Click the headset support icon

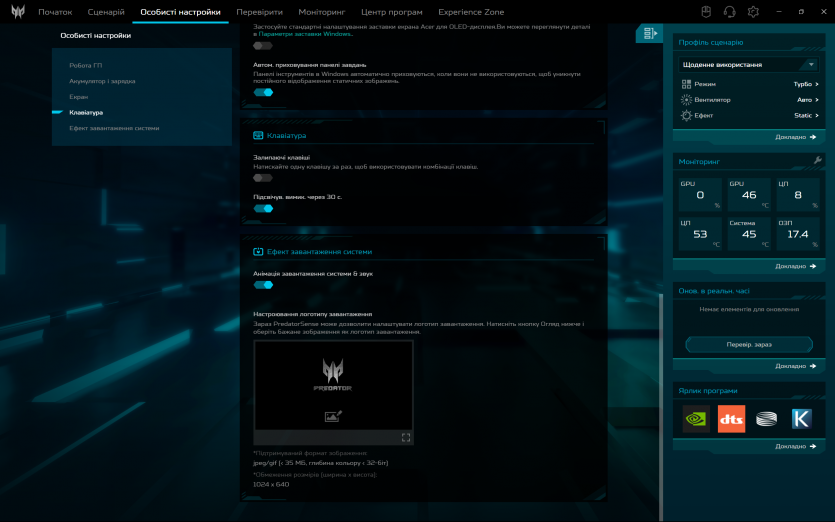click(x=729, y=12)
